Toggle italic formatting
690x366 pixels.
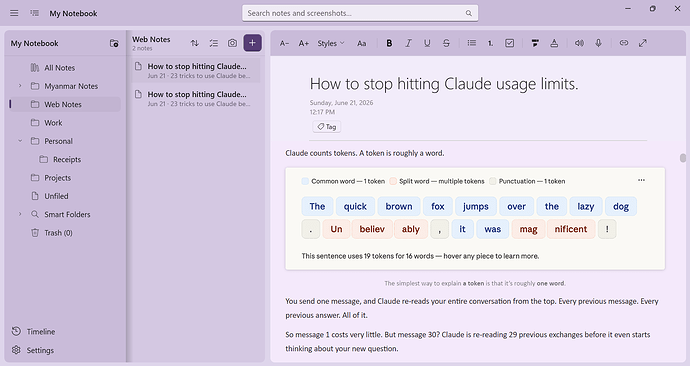click(x=408, y=43)
